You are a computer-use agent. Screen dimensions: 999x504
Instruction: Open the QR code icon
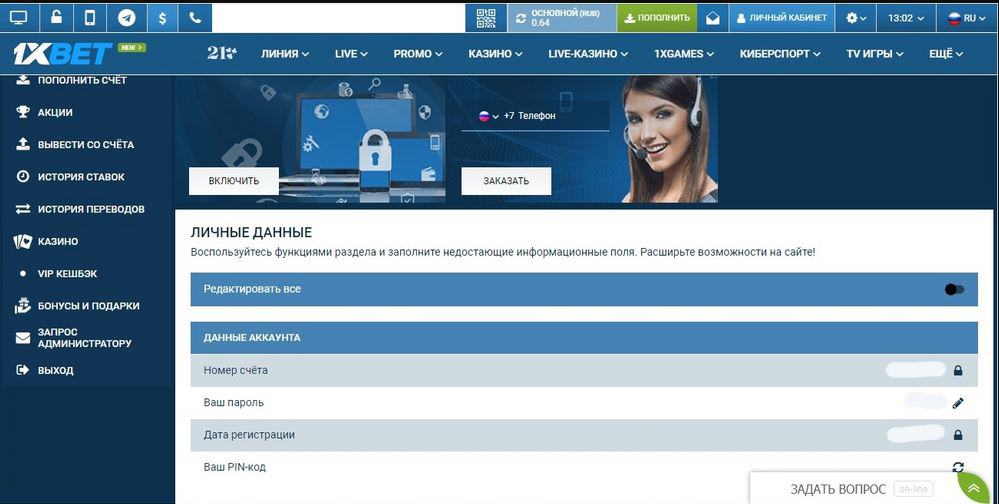click(485, 18)
